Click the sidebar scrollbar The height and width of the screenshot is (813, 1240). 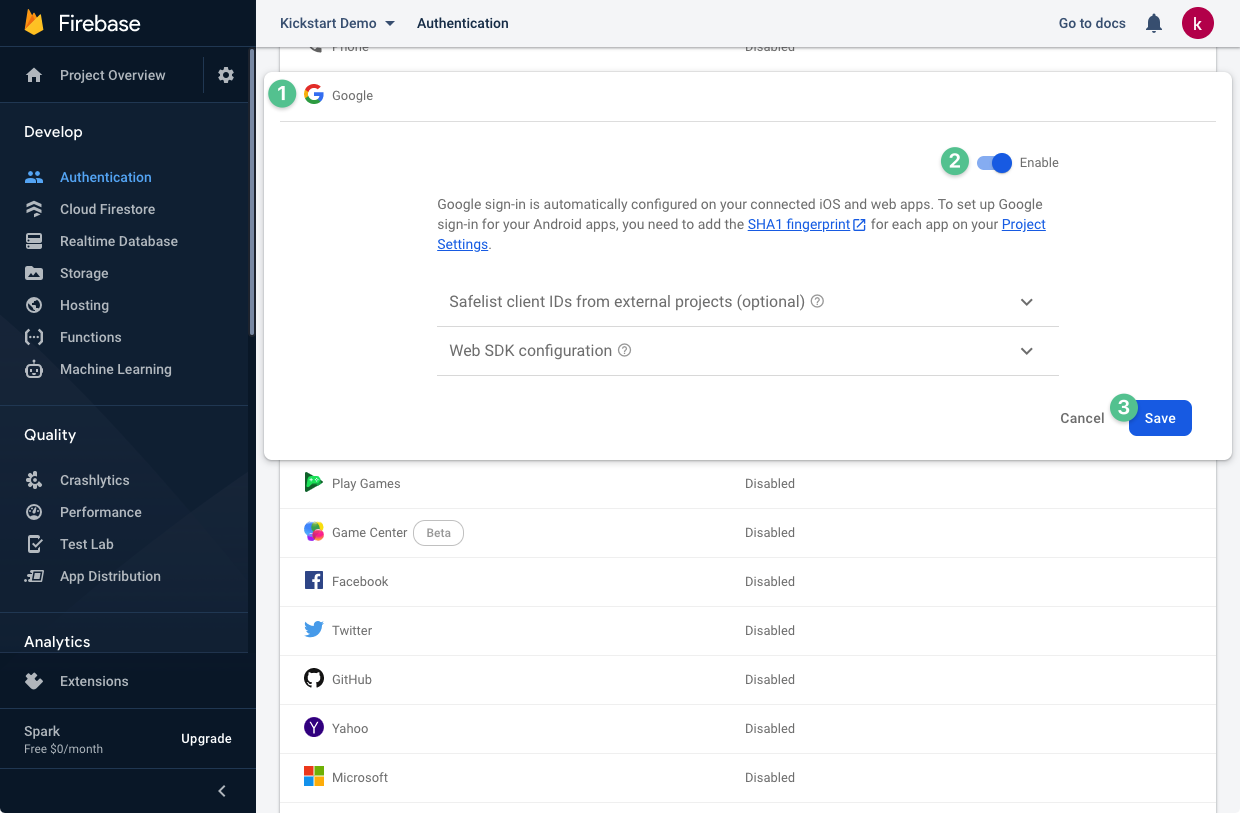(x=252, y=190)
